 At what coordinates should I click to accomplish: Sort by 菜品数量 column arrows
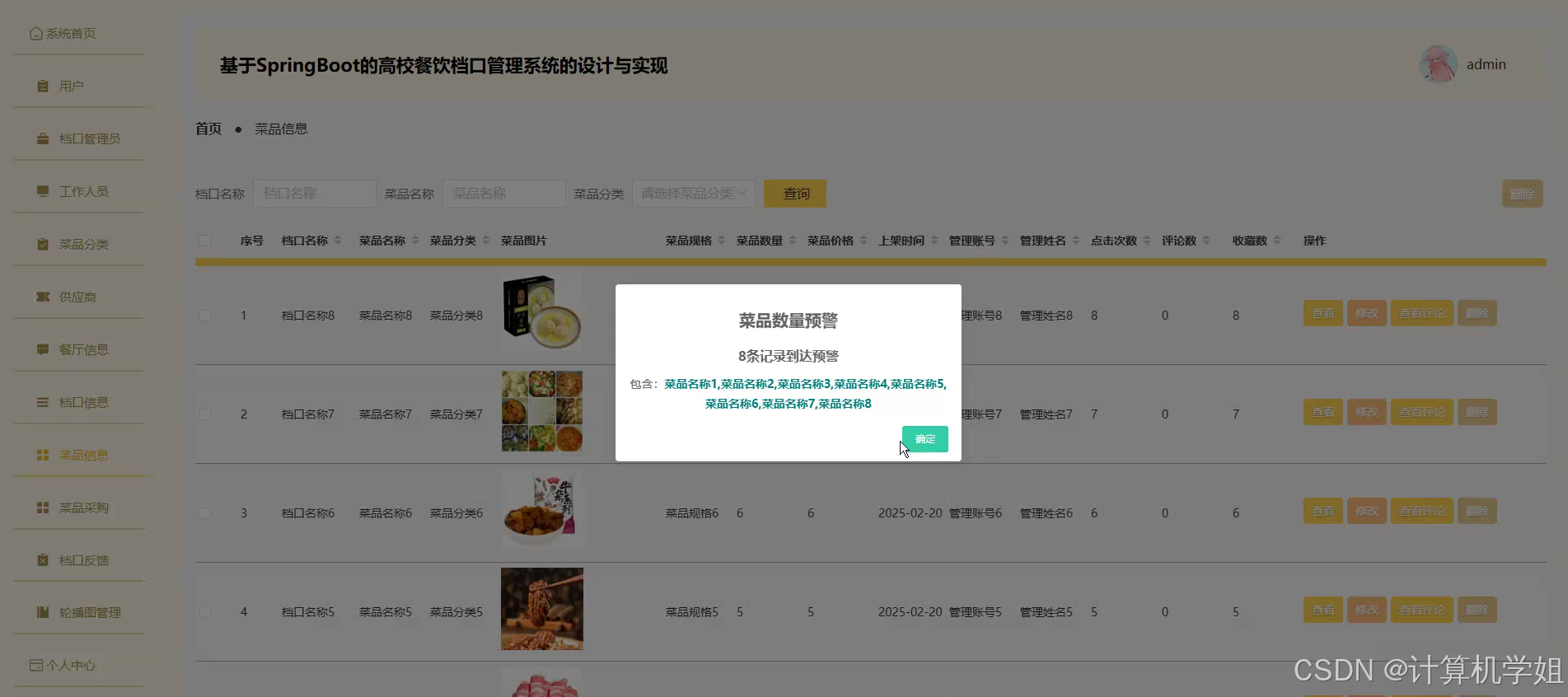[x=793, y=241]
